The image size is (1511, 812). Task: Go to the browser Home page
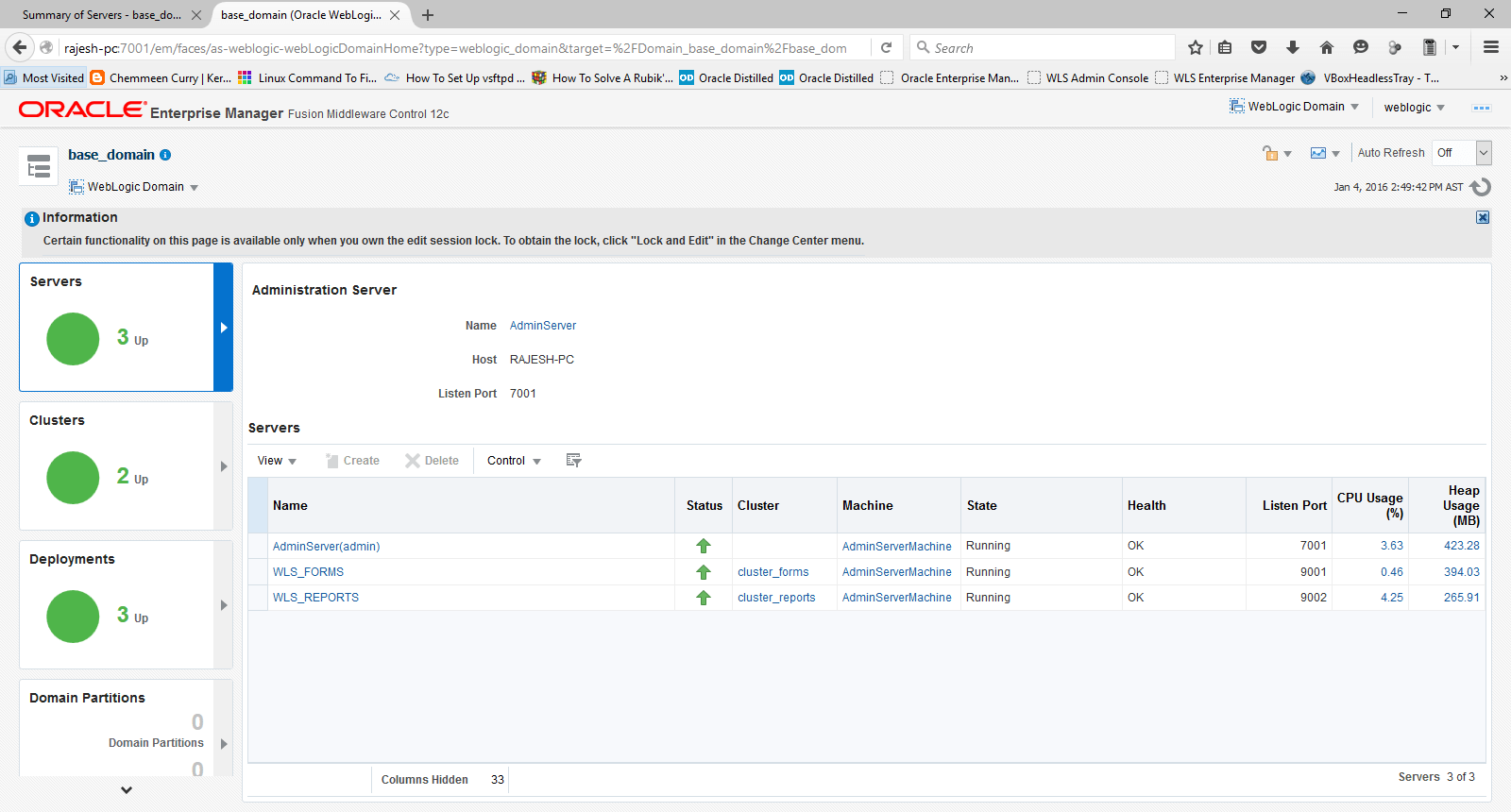1327,48
